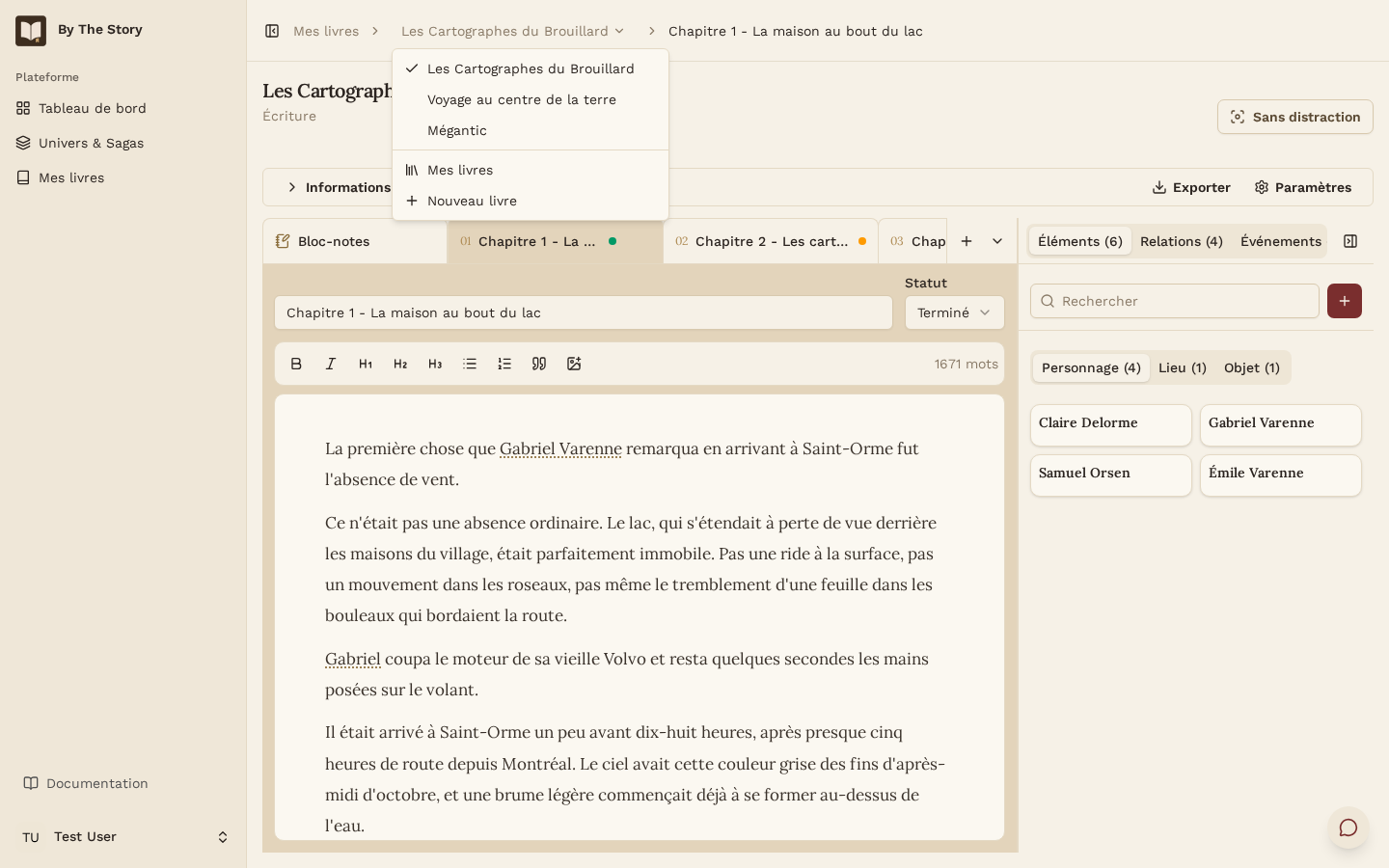This screenshot has height=868, width=1389.
Task: Select the Éléments (6) tab
Action: pyautogui.click(x=1080, y=241)
